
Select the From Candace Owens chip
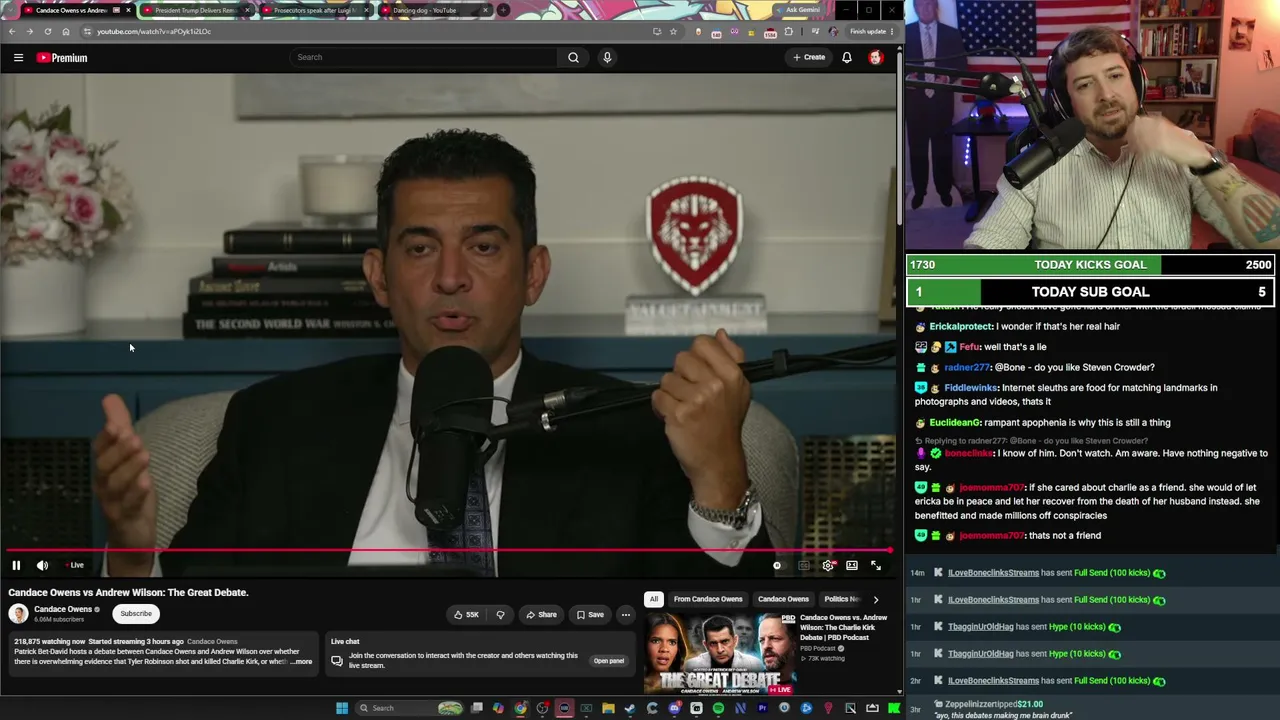coord(708,599)
